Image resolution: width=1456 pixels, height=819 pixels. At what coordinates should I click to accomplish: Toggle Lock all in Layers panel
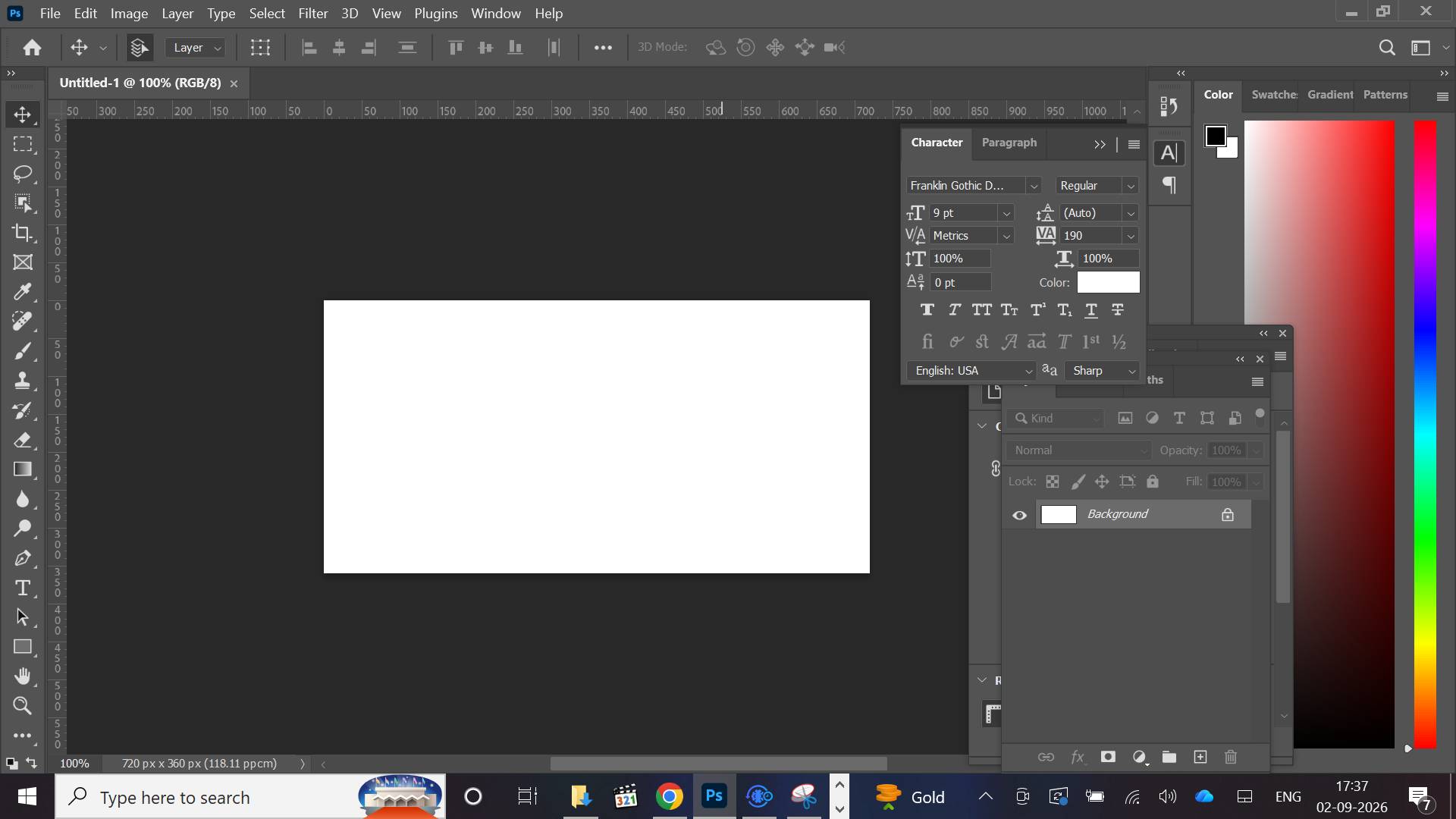[x=1153, y=482]
